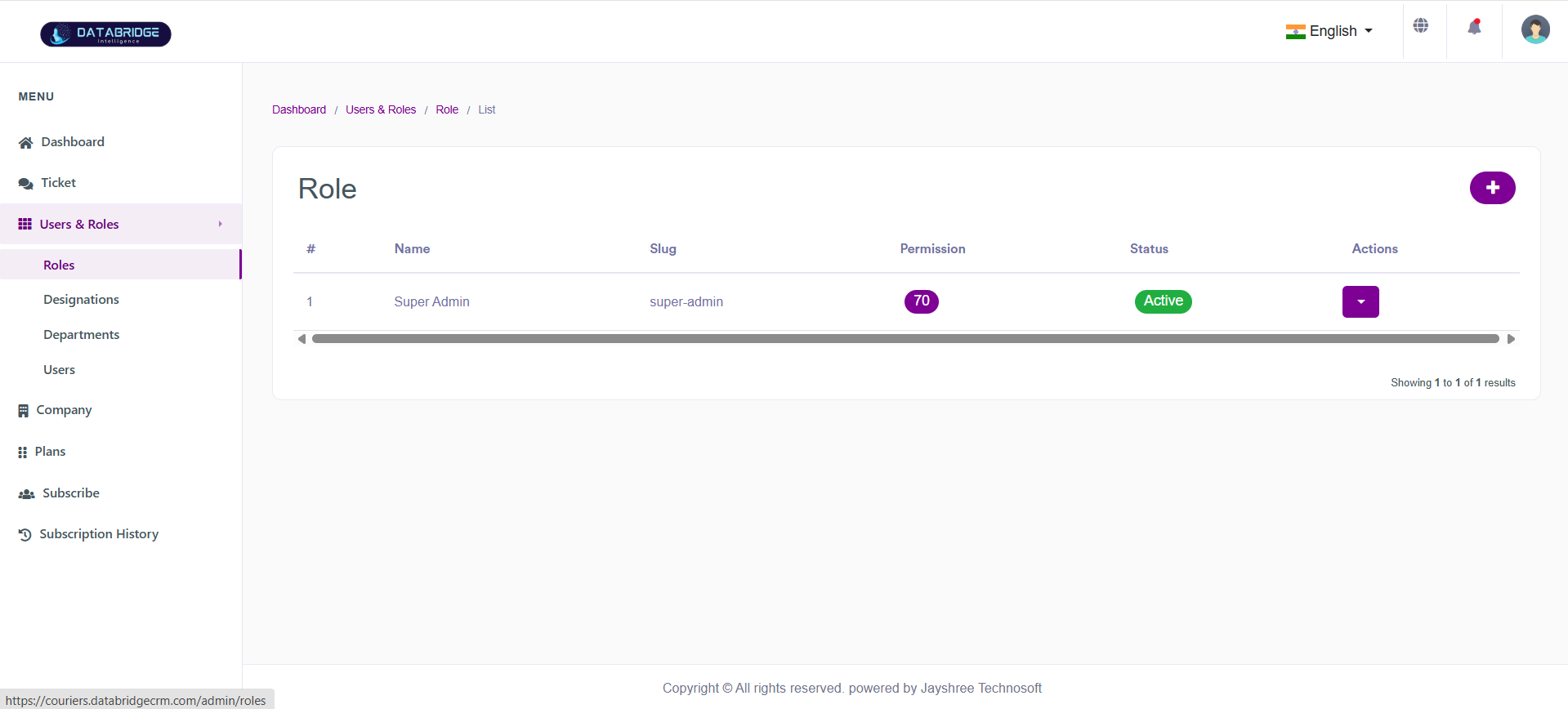Go to Role breadcrumb link

click(x=447, y=109)
